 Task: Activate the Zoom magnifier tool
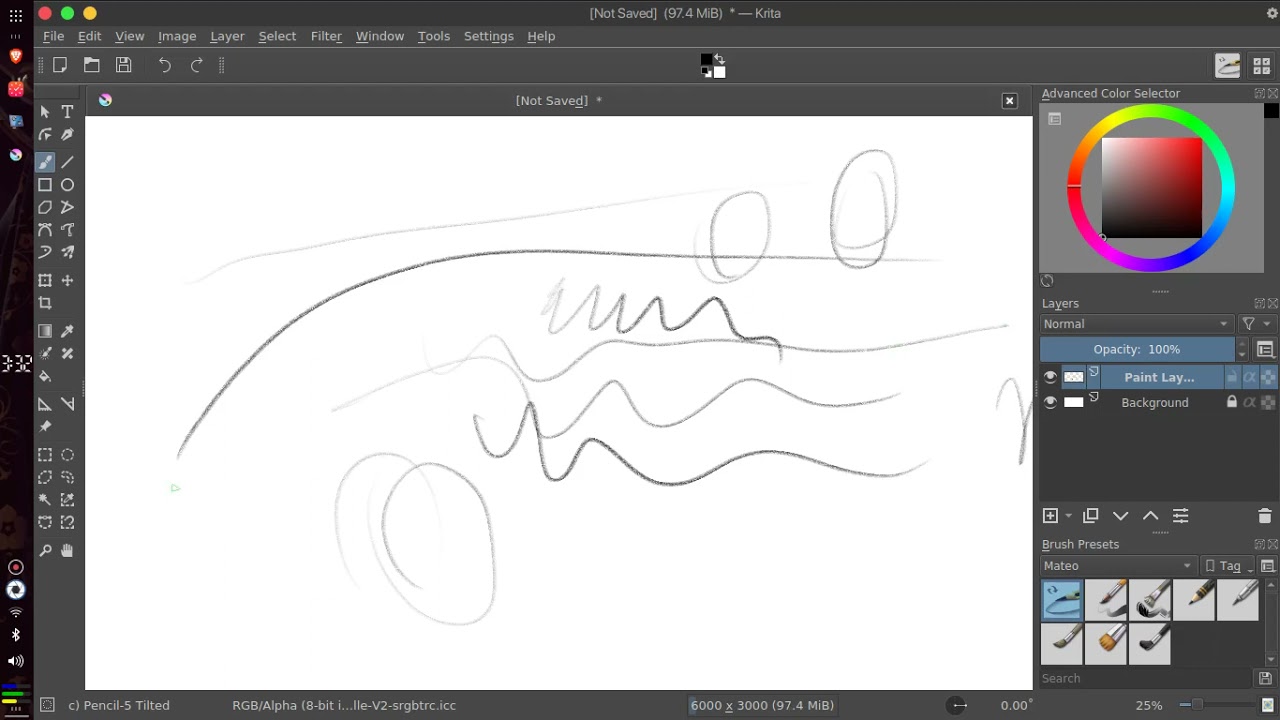[45, 551]
